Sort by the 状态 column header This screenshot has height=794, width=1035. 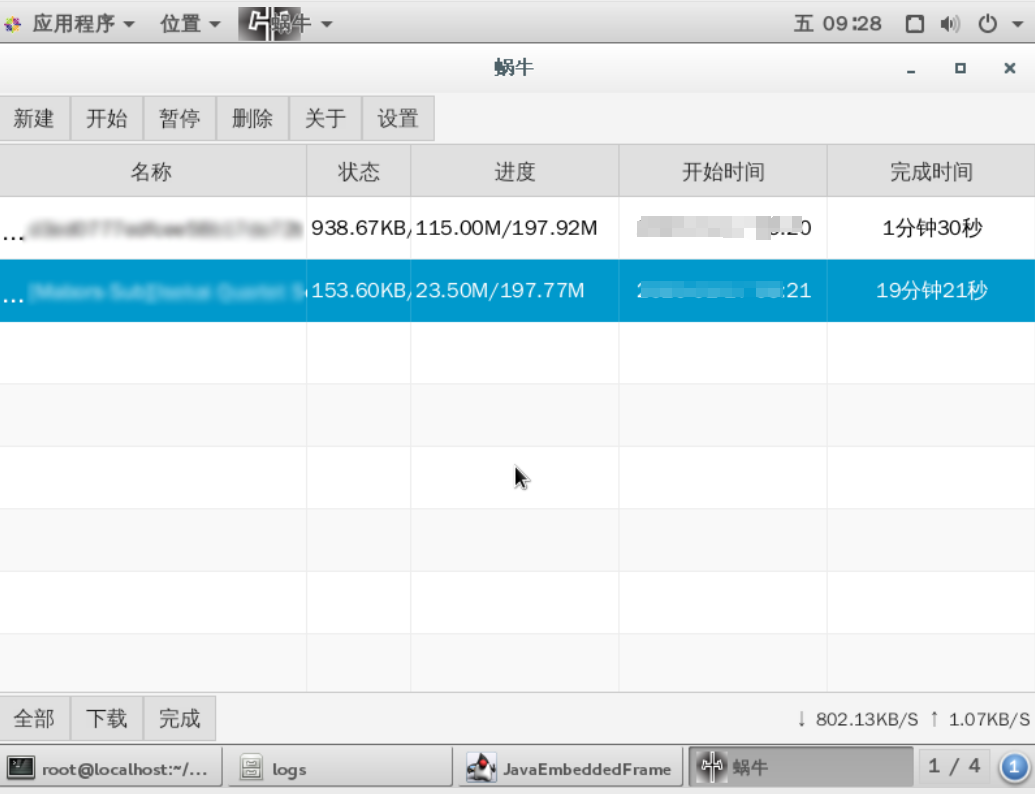pos(358,172)
